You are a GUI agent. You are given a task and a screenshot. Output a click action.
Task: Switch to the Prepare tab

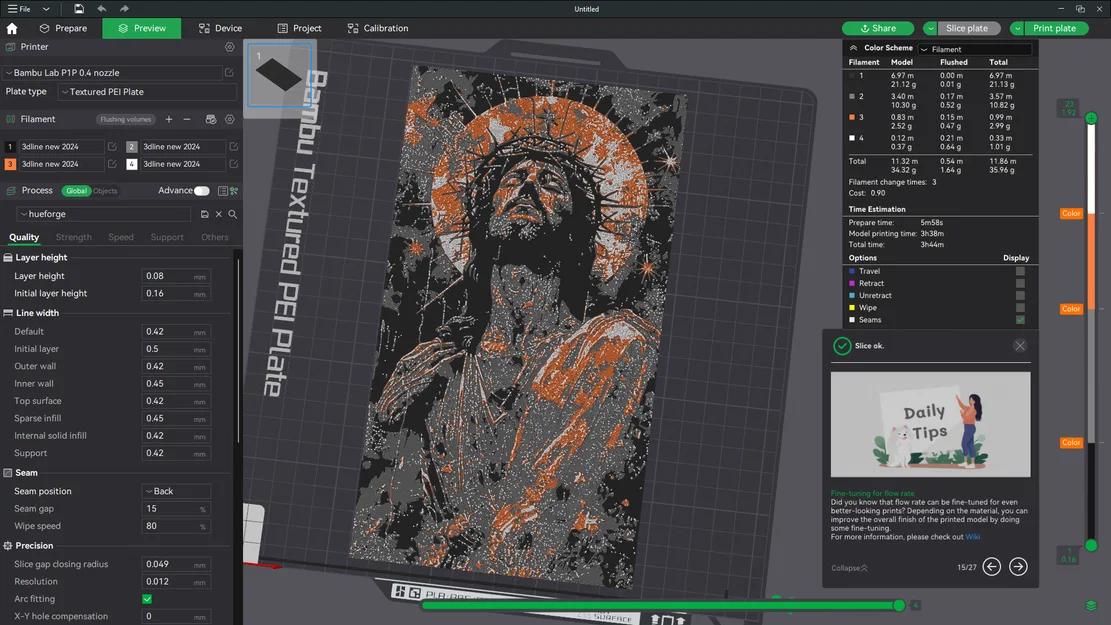[x=64, y=28]
